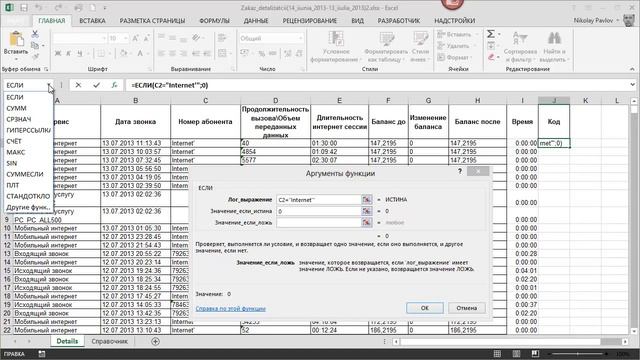640x360 pixels.
Task: Click the Paste (Вставить) clipboard icon
Action: coord(16,39)
